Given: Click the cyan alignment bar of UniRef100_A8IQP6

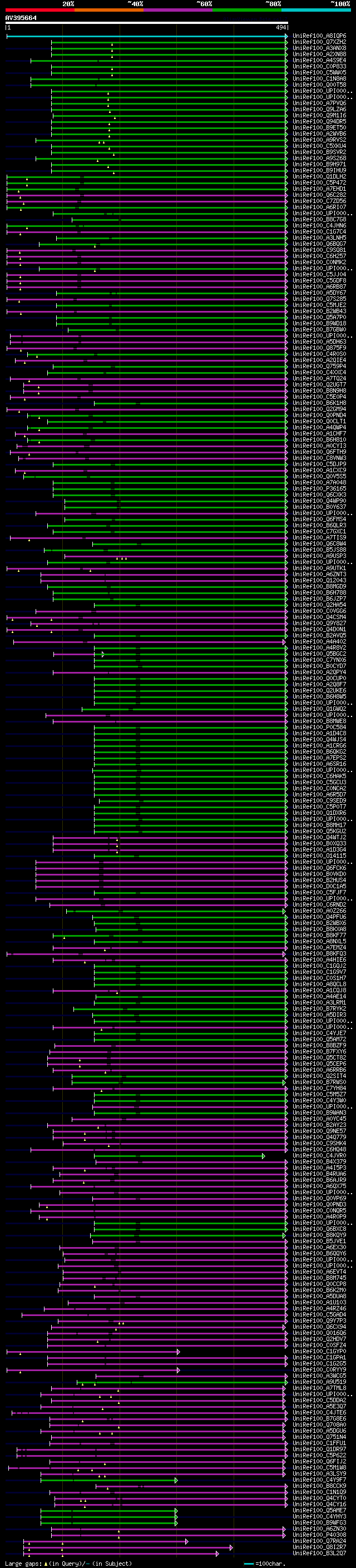Looking at the screenshot, I should (x=147, y=37).
